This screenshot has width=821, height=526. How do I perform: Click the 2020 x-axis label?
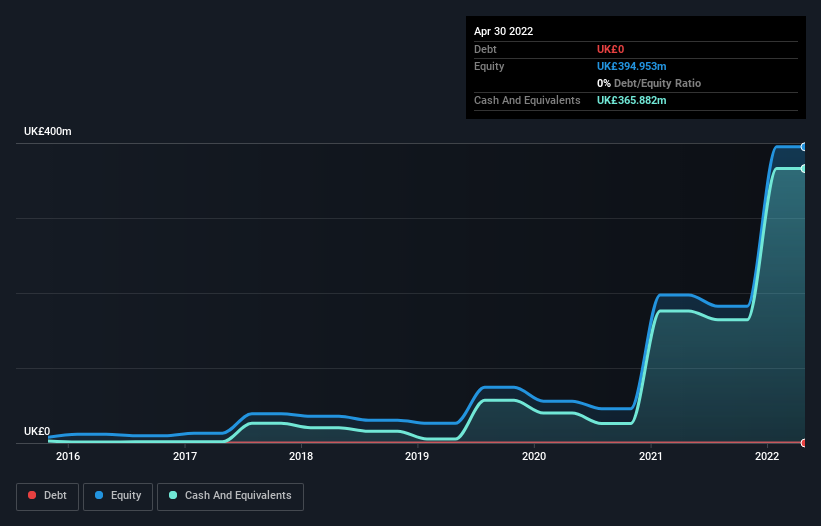(x=534, y=456)
